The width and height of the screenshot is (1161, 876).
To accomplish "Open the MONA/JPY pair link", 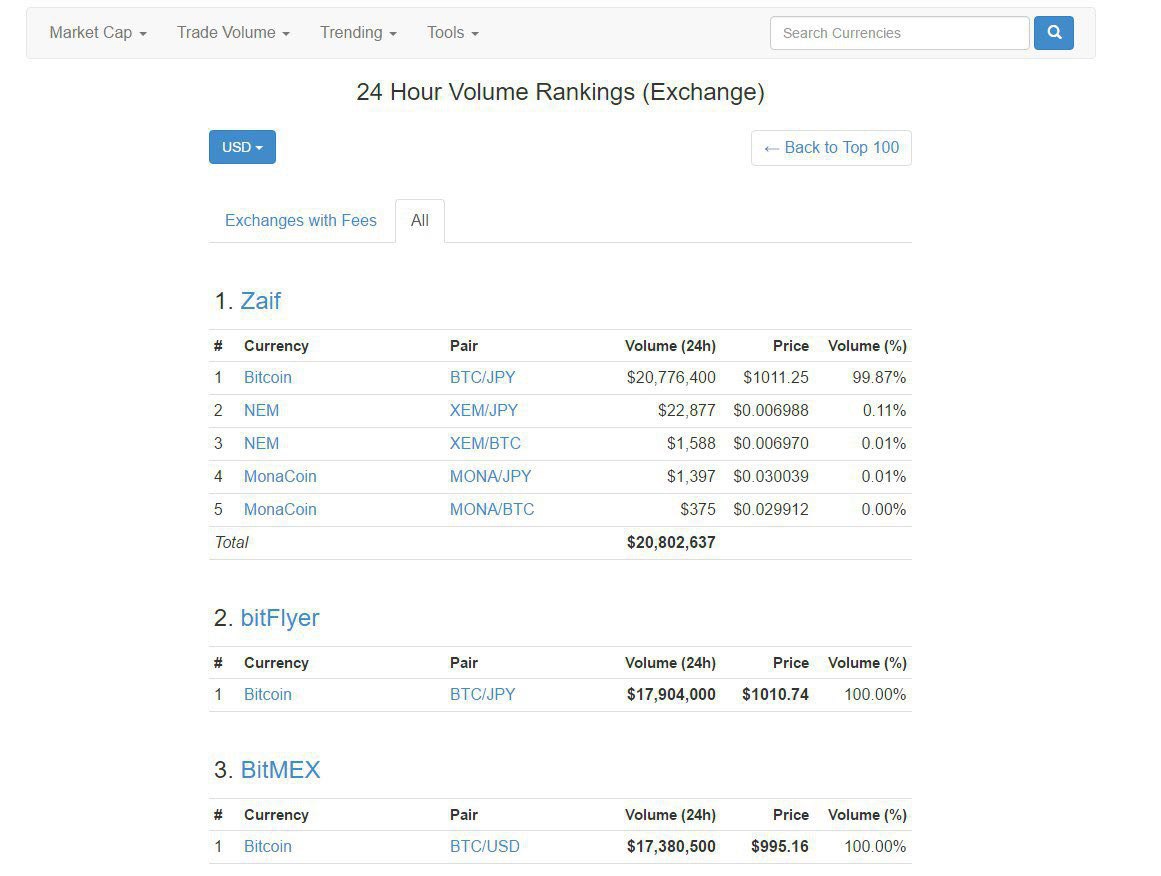I will [490, 476].
